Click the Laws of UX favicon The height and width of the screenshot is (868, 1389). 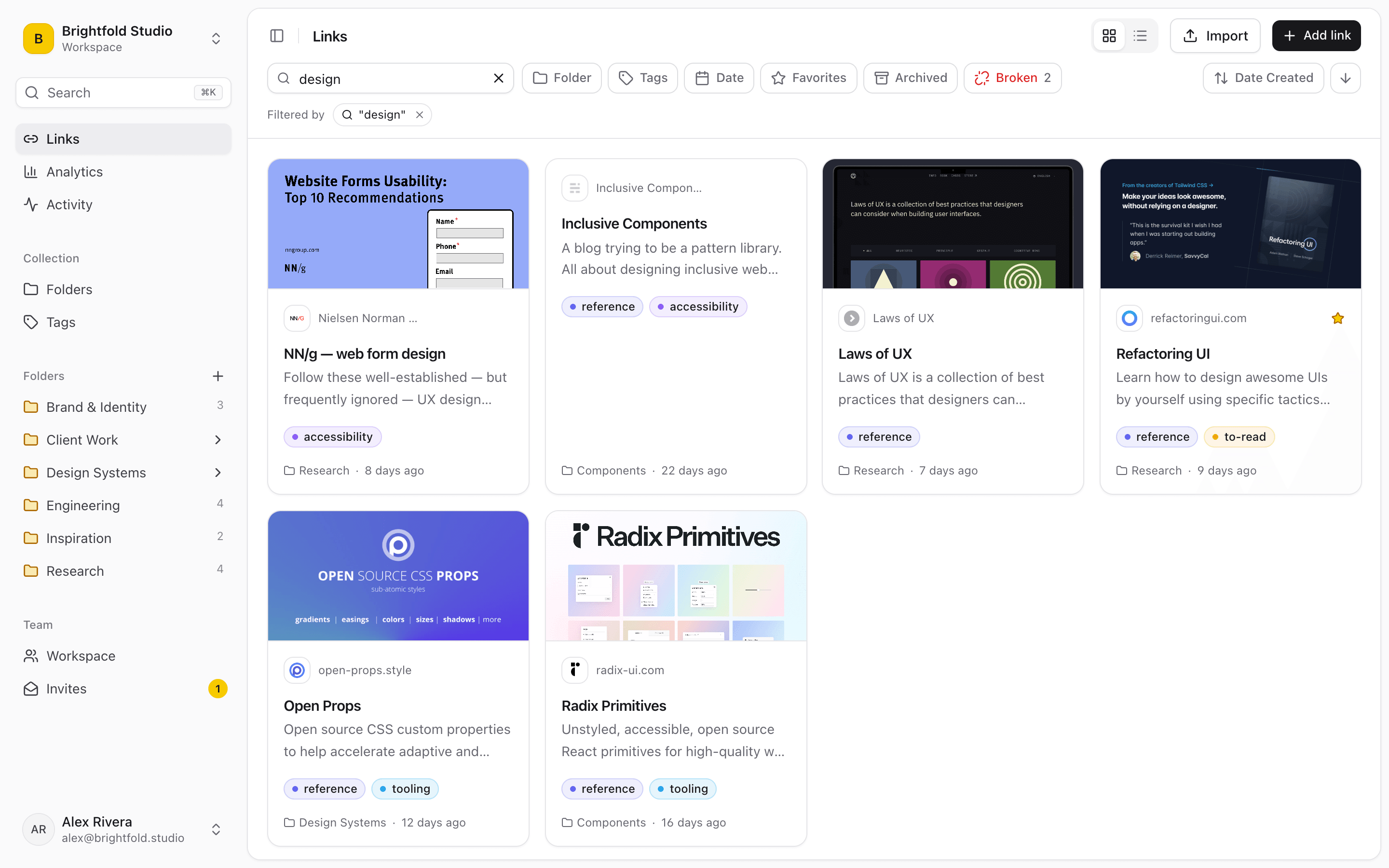tap(852, 318)
